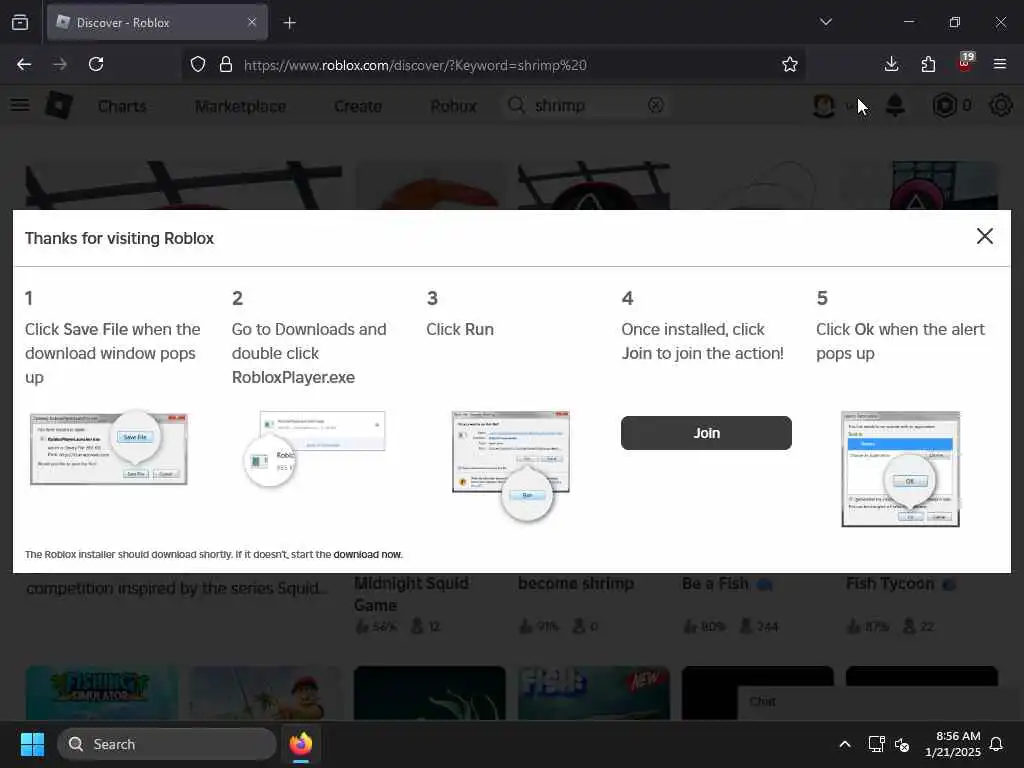Open the Midnight Squid Game experience
Screen dimensions: 1024x768
(411, 594)
